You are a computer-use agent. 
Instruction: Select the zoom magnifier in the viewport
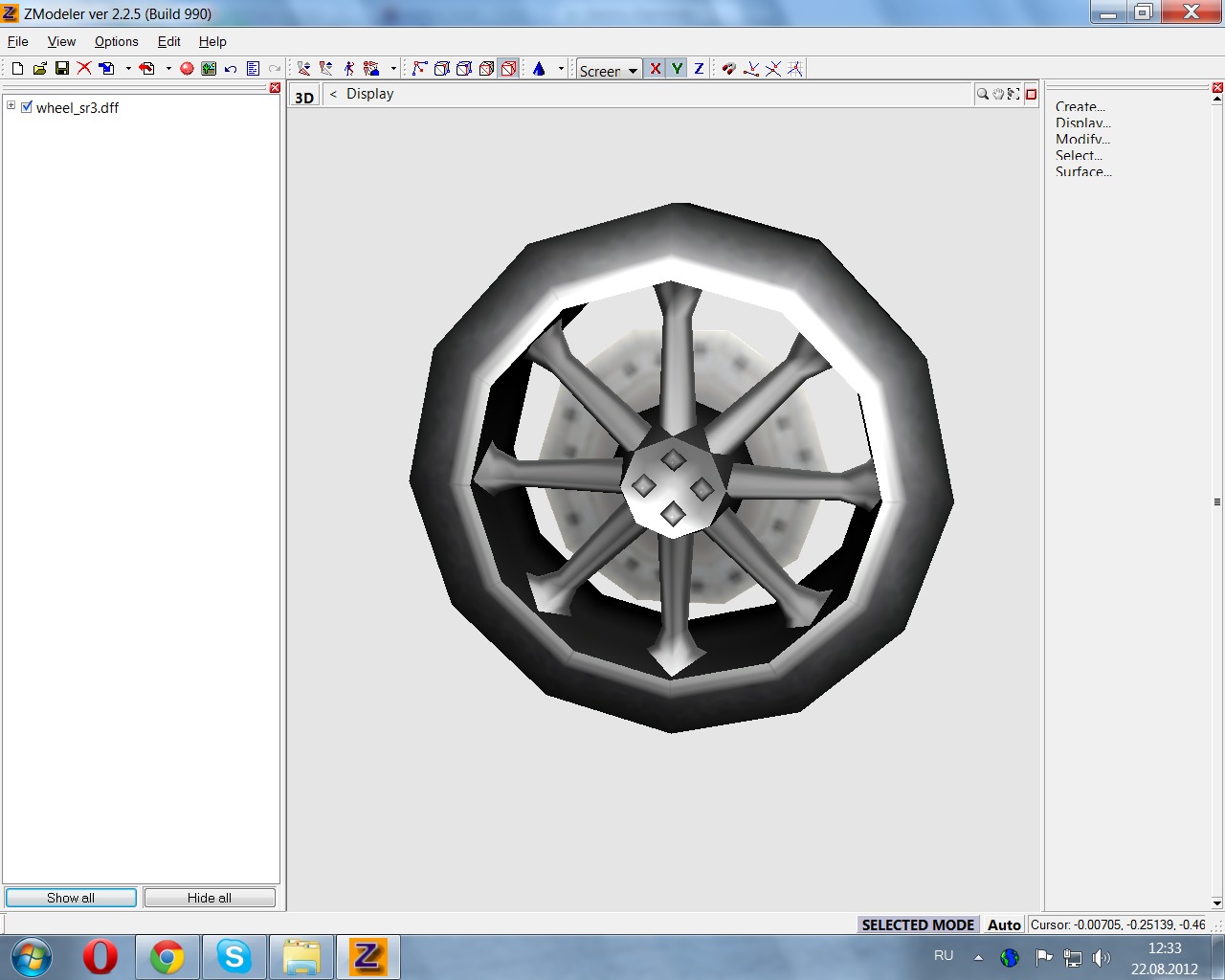tap(982, 94)
